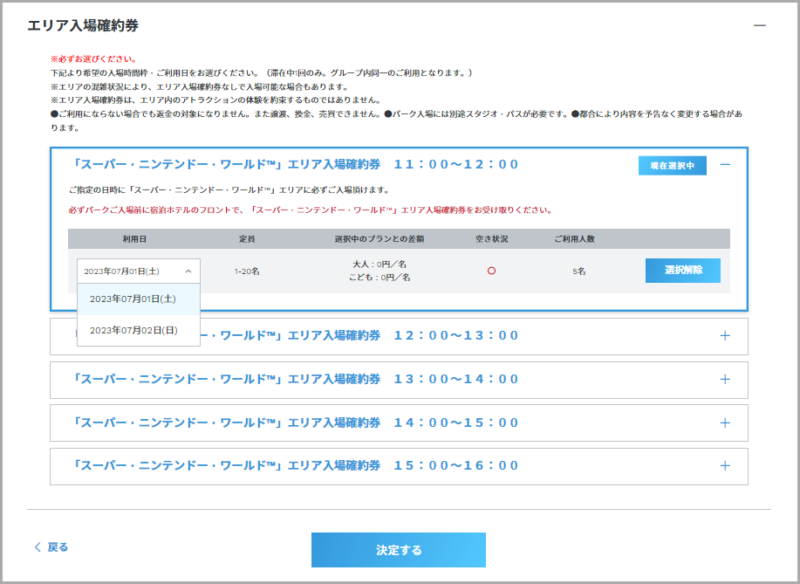The height and width of the screenshot is (584, 800).
Task: Click the 決定する button
Action: pyautogui.click(x=398, y=550)
